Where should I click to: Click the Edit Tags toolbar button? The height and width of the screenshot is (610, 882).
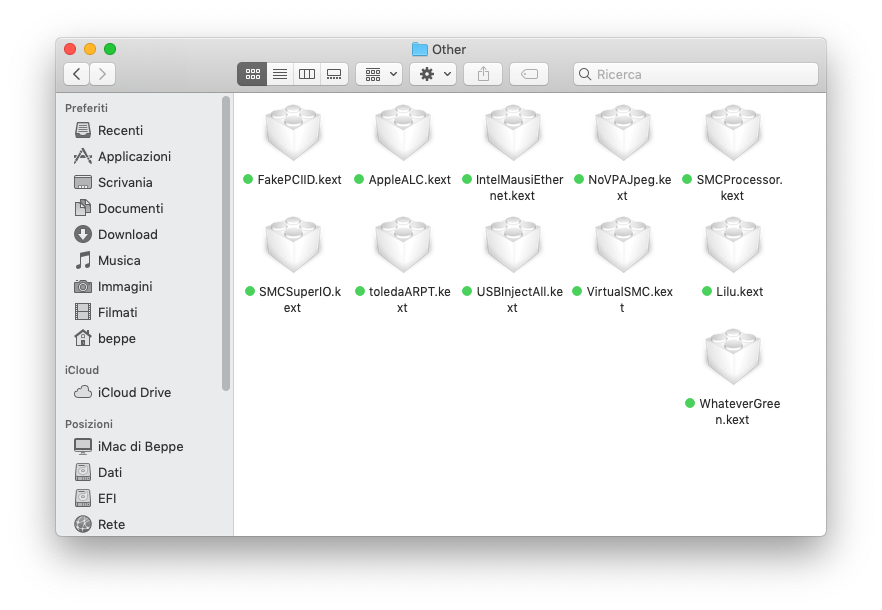(x=529, y=74)
